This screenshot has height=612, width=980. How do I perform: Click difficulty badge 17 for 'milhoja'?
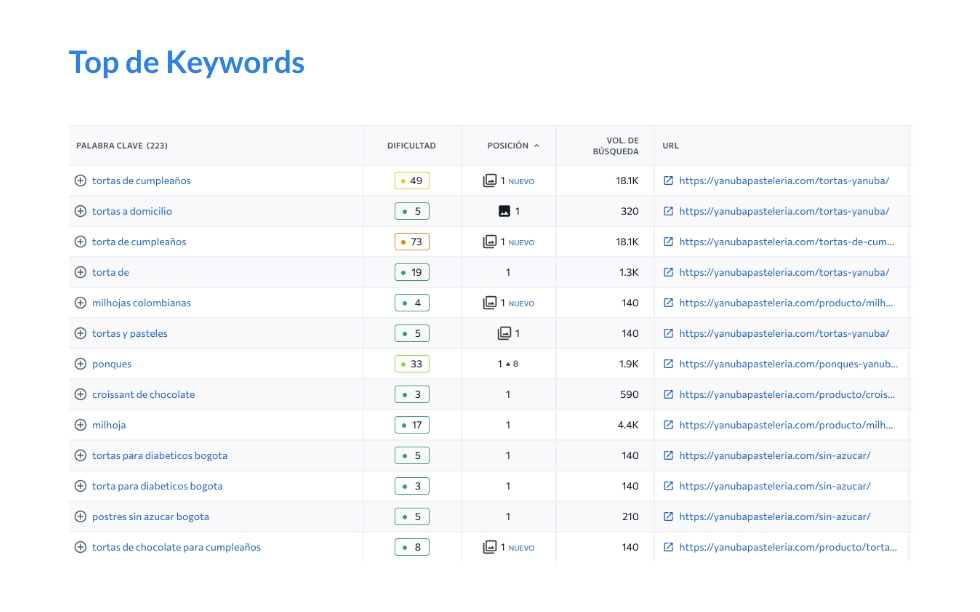412,425
